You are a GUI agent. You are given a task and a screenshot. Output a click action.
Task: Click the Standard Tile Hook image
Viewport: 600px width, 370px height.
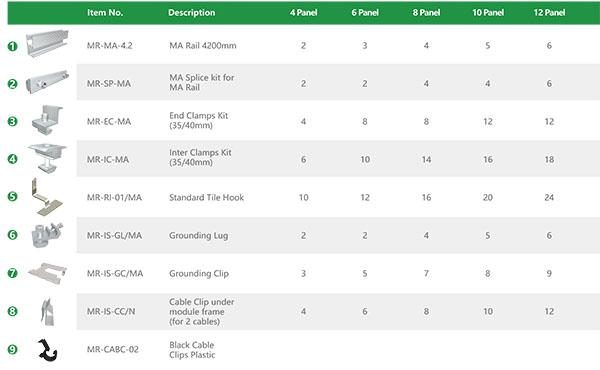pos(47,197)
